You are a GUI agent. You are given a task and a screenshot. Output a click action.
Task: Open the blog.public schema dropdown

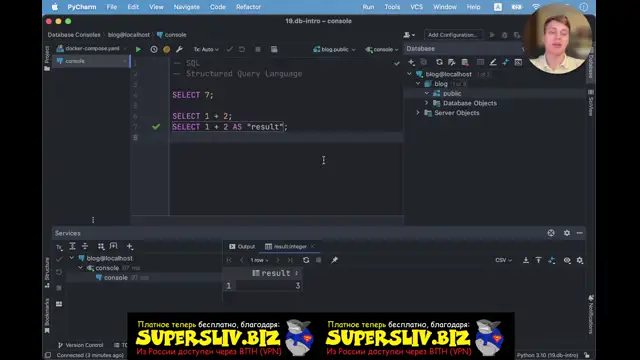click(334, 49)
